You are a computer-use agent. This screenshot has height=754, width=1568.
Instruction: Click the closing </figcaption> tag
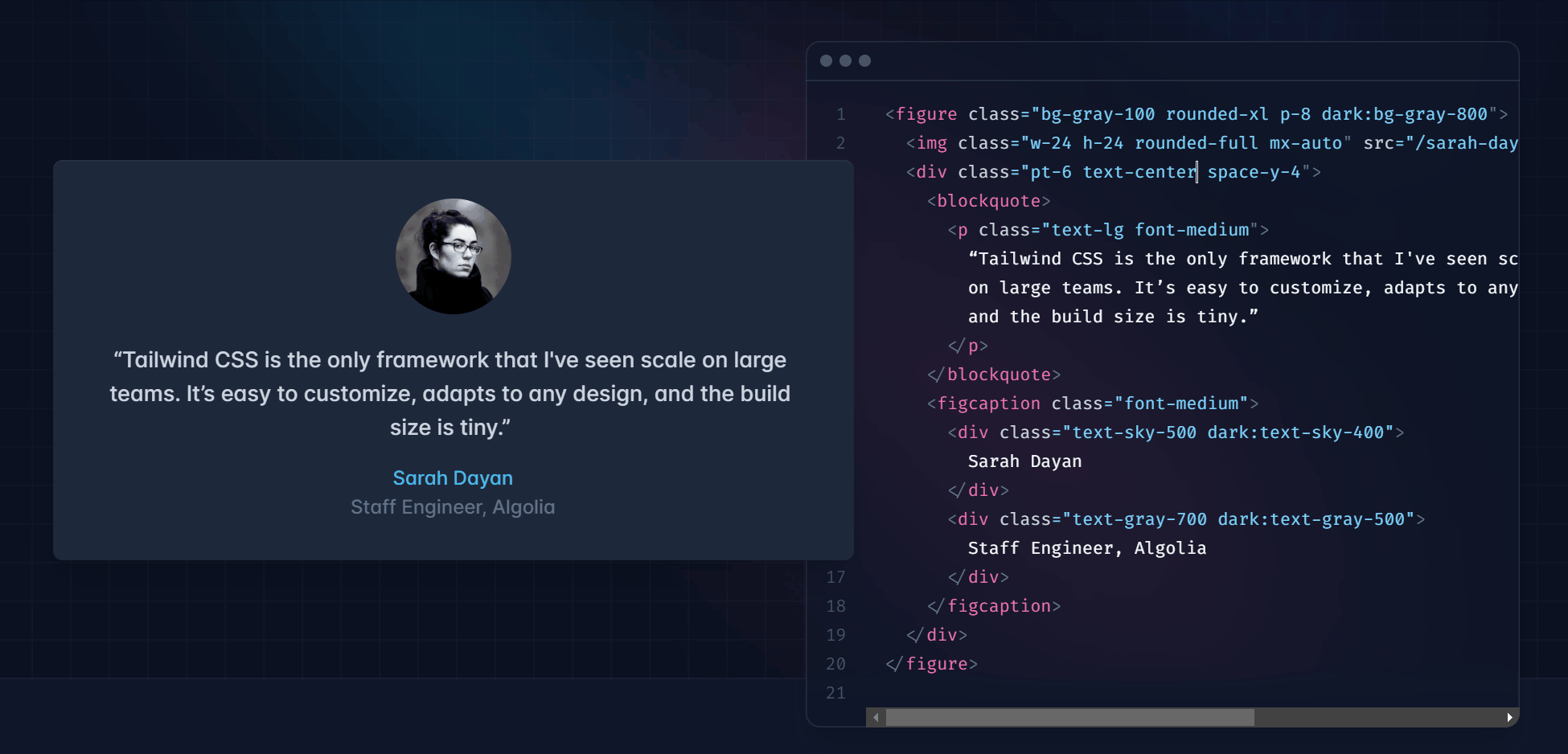tap(994, 606)
